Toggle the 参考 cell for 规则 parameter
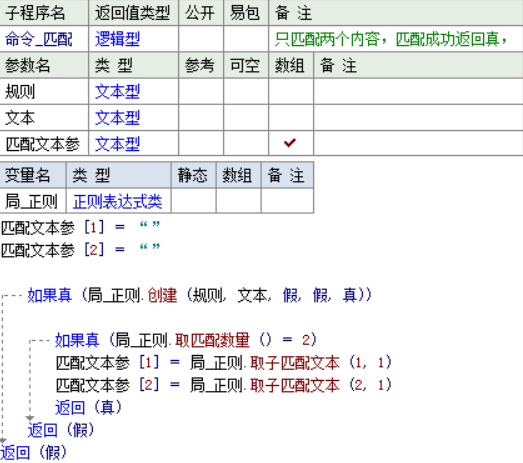Viewport: 523px width, 463px height. point(201,91)
